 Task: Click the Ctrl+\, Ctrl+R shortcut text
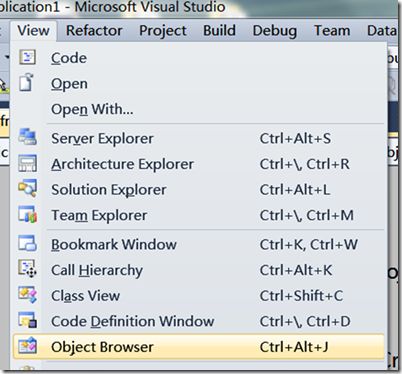[305, 164]
